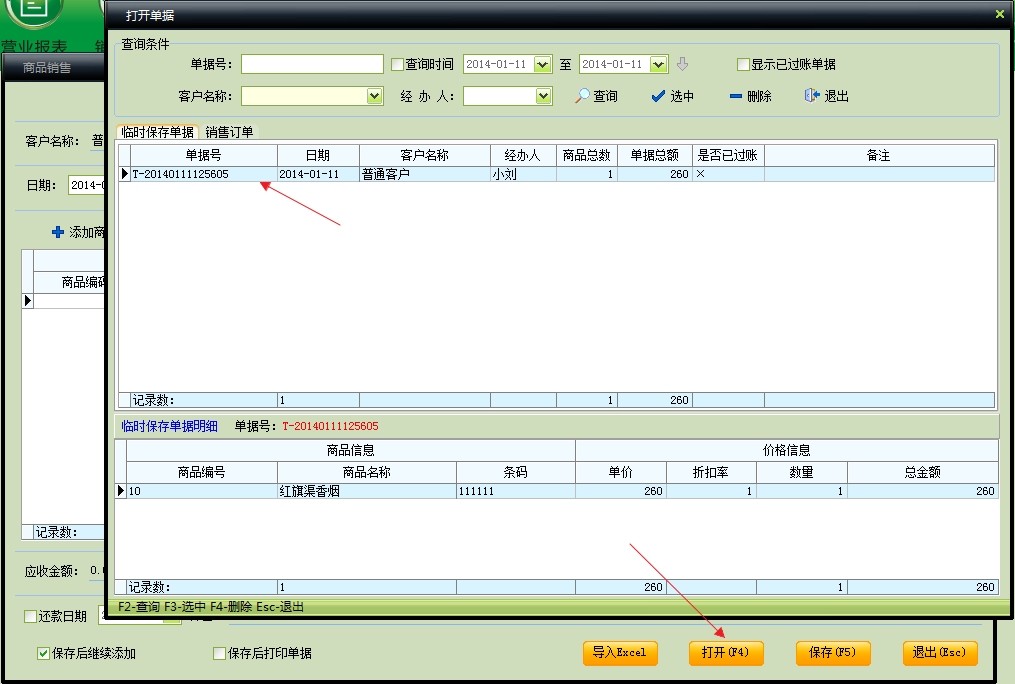Check the 保存后打印单据 checkbox
1015x684 pixels.
click(219, 653)
